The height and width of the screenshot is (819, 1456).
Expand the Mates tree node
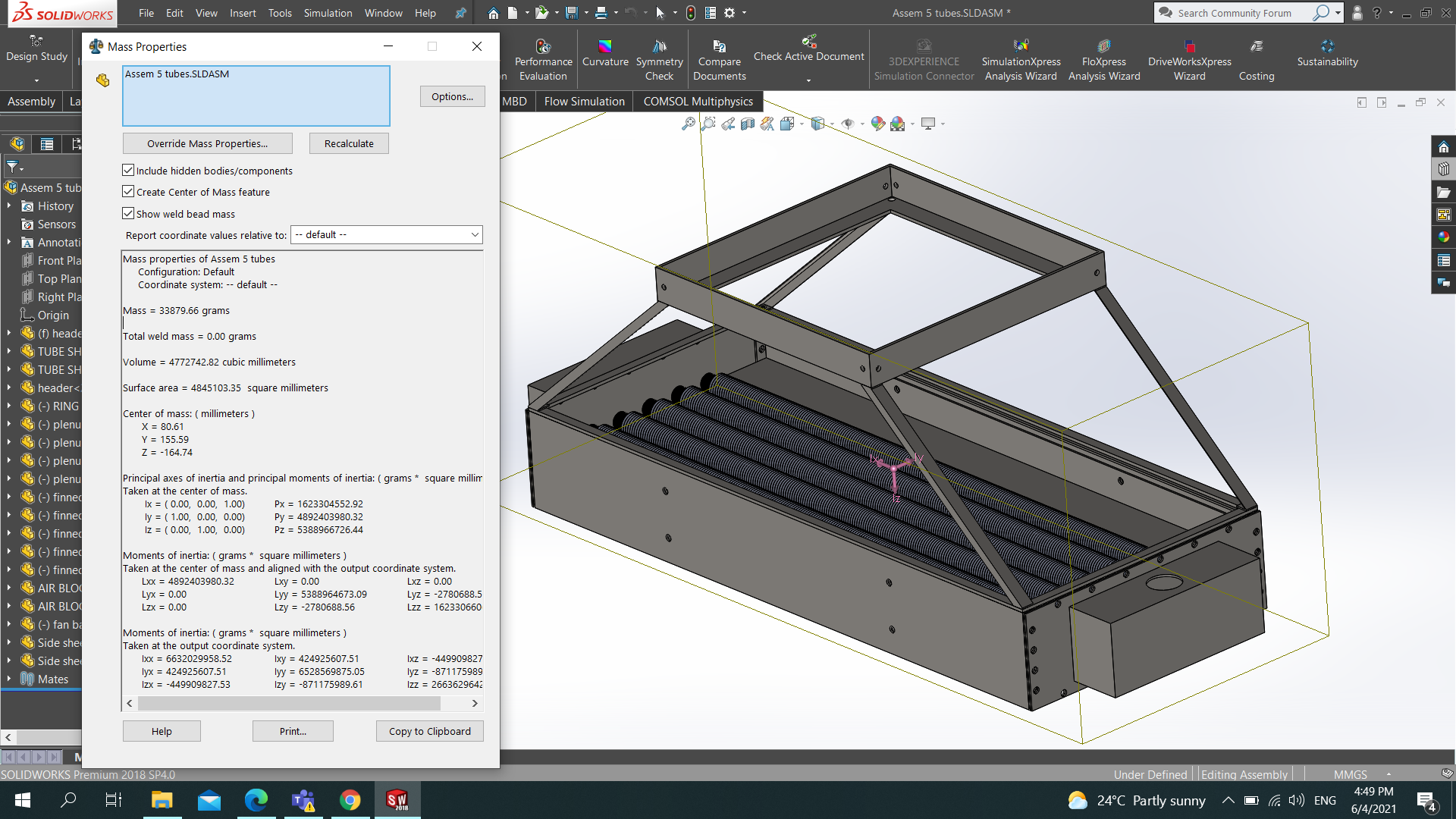[9, 679]
